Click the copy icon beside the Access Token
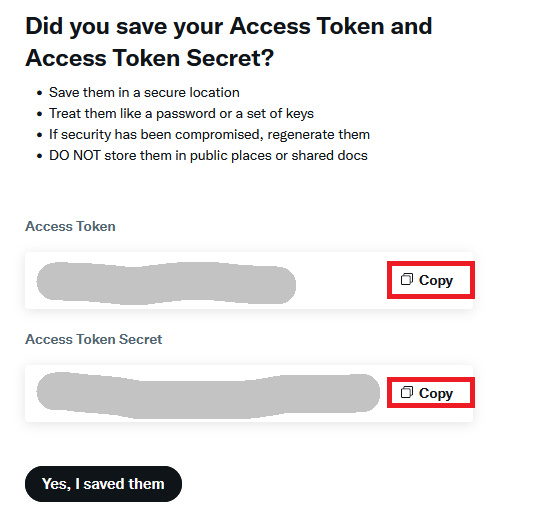Screen dimensions: 534x519 click(x=407, y=279)
